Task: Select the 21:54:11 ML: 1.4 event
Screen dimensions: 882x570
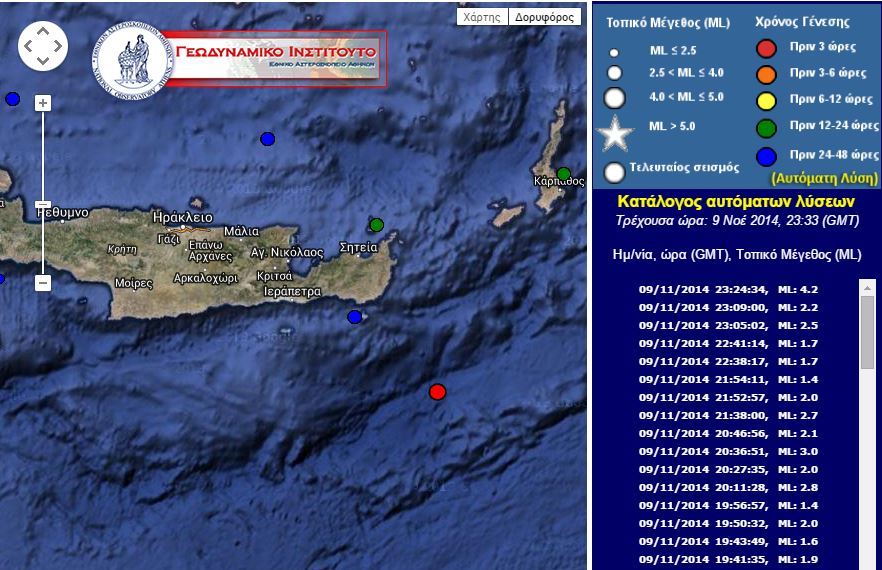Action: click(x=728, y=380)
